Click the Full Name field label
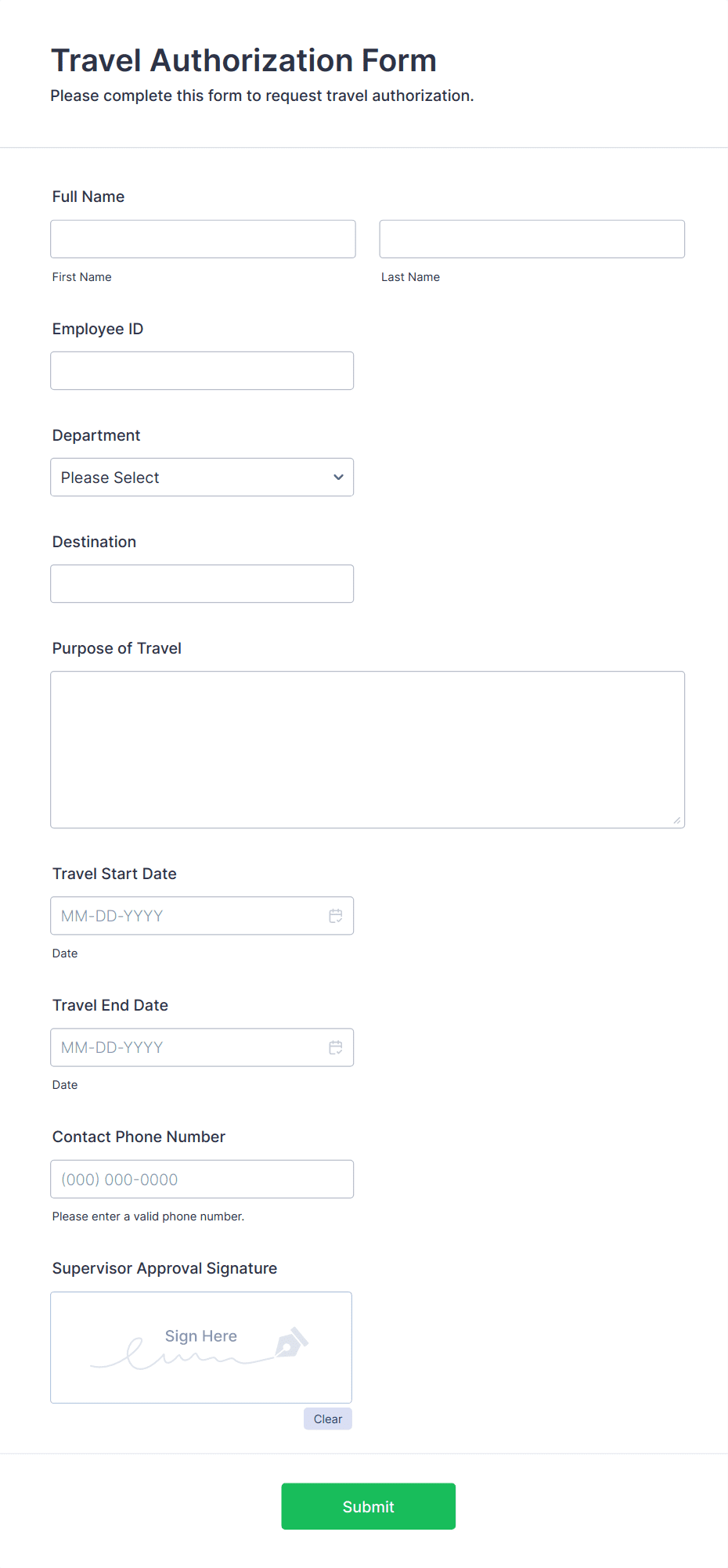 (88, 196)
